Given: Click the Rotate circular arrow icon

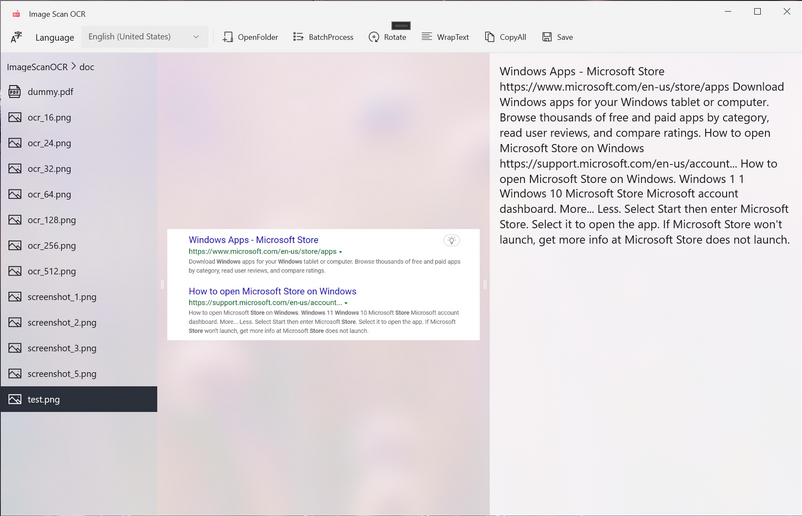Looking at the screenshot, I should (374, 37).
